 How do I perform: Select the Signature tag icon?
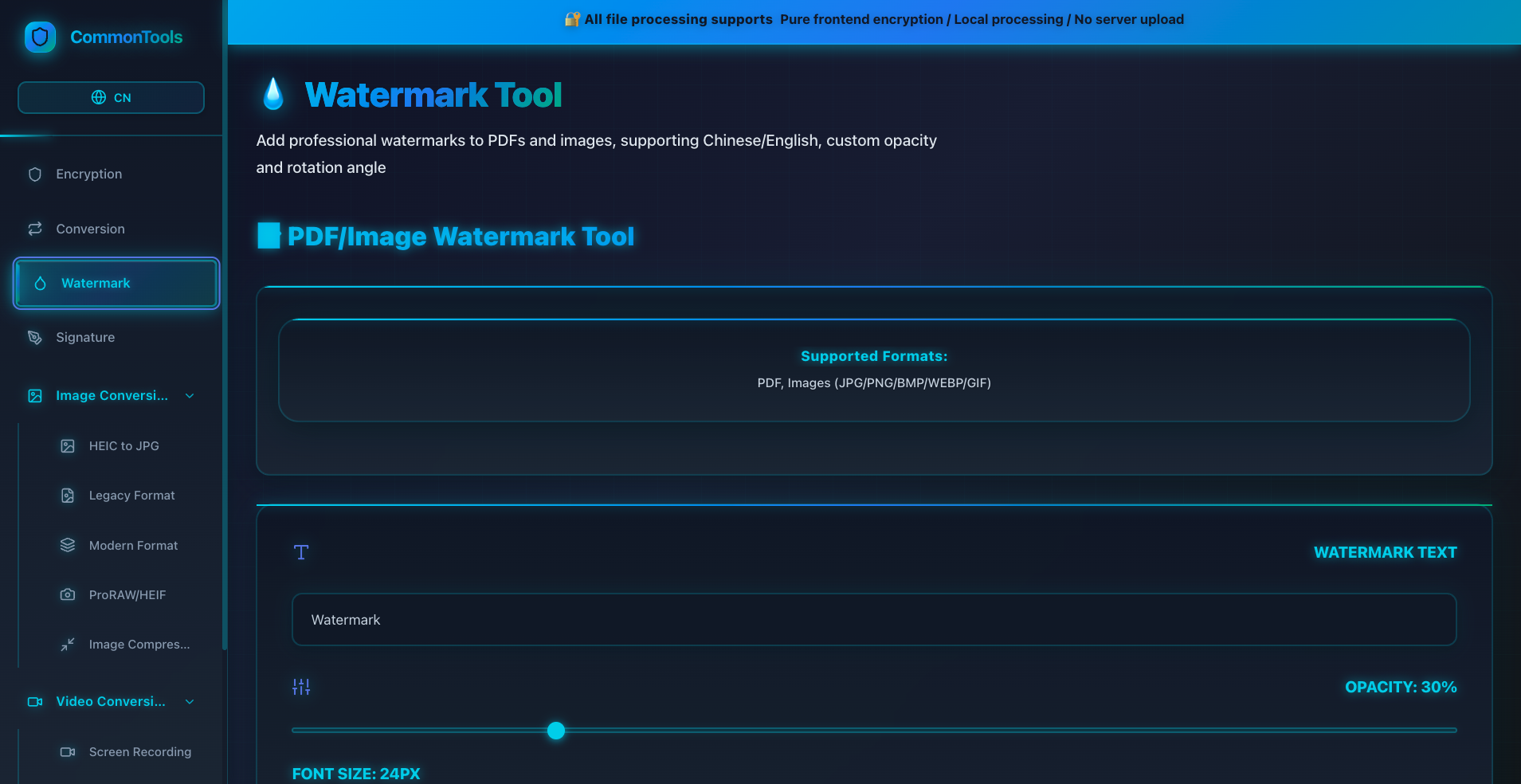(x=34, y=337)
